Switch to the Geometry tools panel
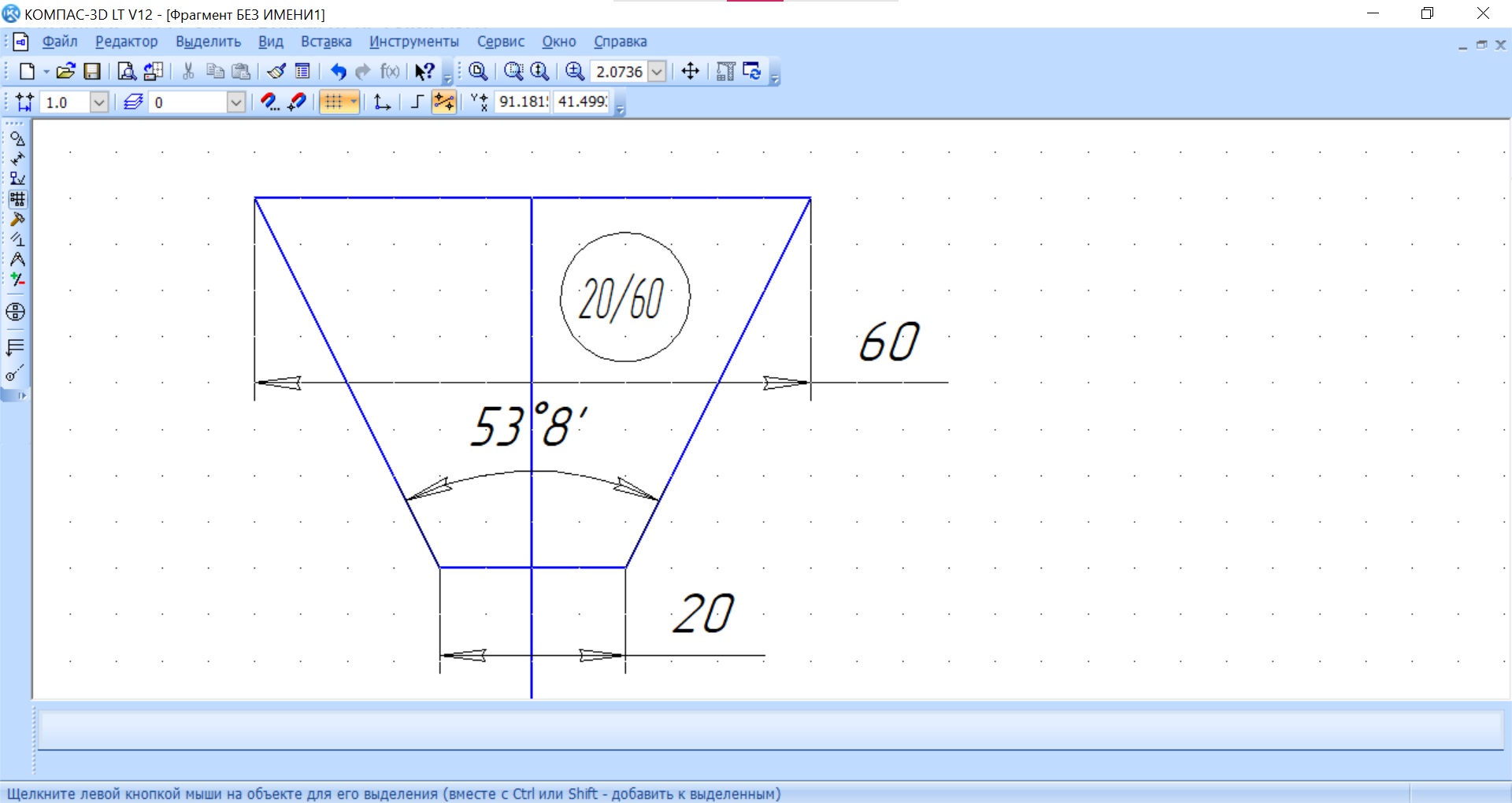This screenshot has height=803, width=1512. tap(17, 139)
